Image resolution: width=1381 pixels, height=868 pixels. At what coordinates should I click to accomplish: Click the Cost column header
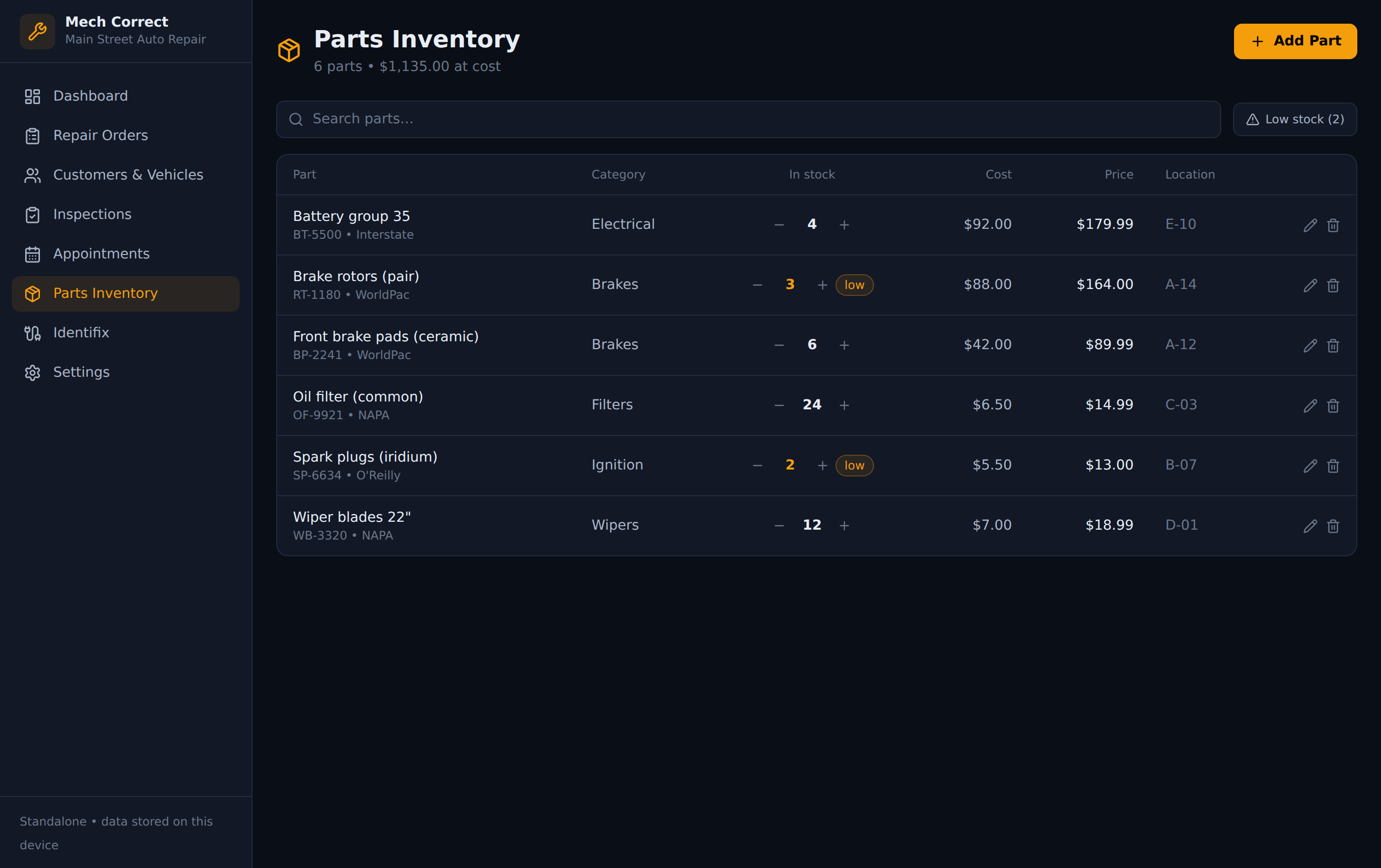tap(998, 174)
